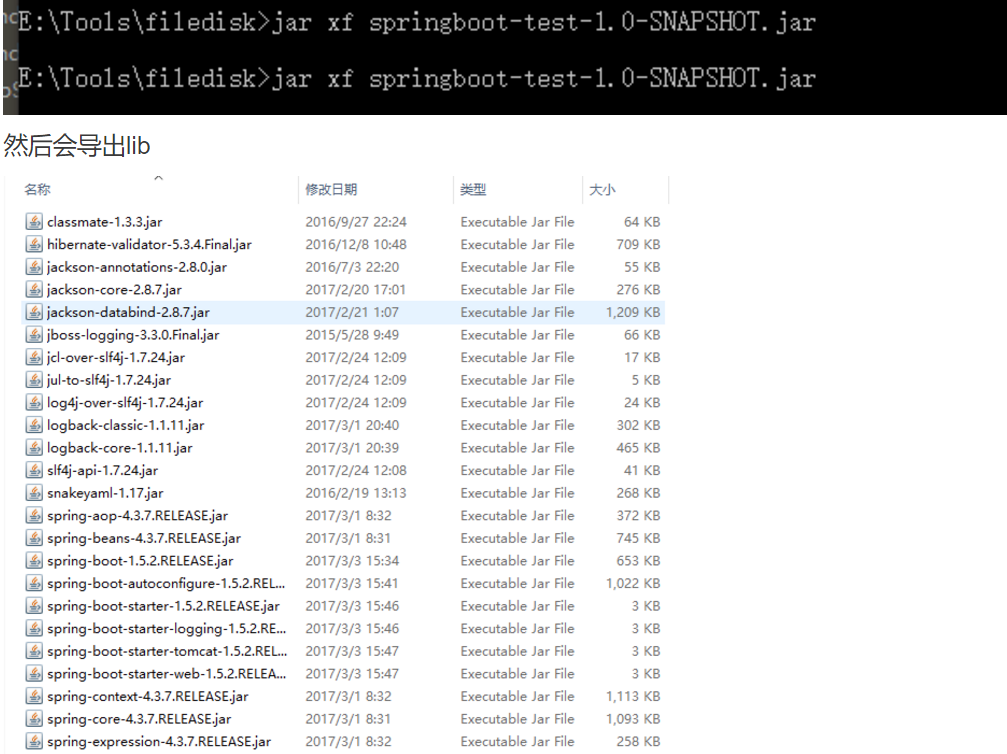Click the jar icon of spring-boot-starter-logging
The image size is (1007, 754).
(x=34, y=628)
